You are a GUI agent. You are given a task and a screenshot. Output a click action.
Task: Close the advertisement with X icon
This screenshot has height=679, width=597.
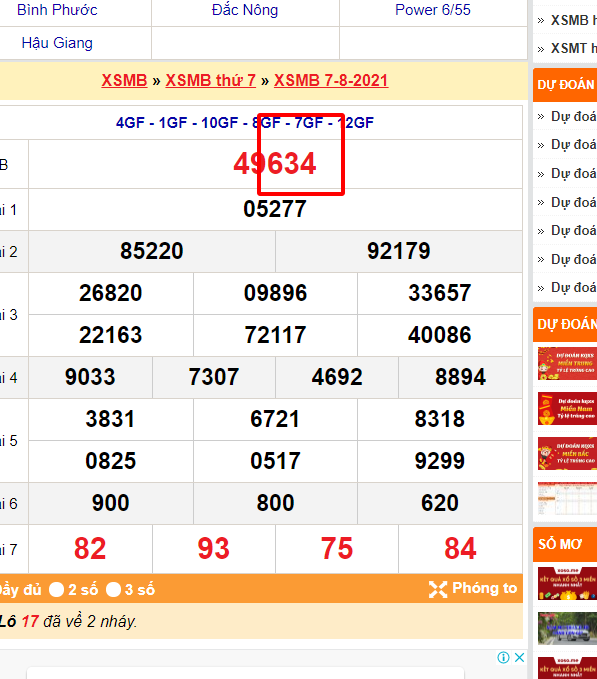(520, 657)
